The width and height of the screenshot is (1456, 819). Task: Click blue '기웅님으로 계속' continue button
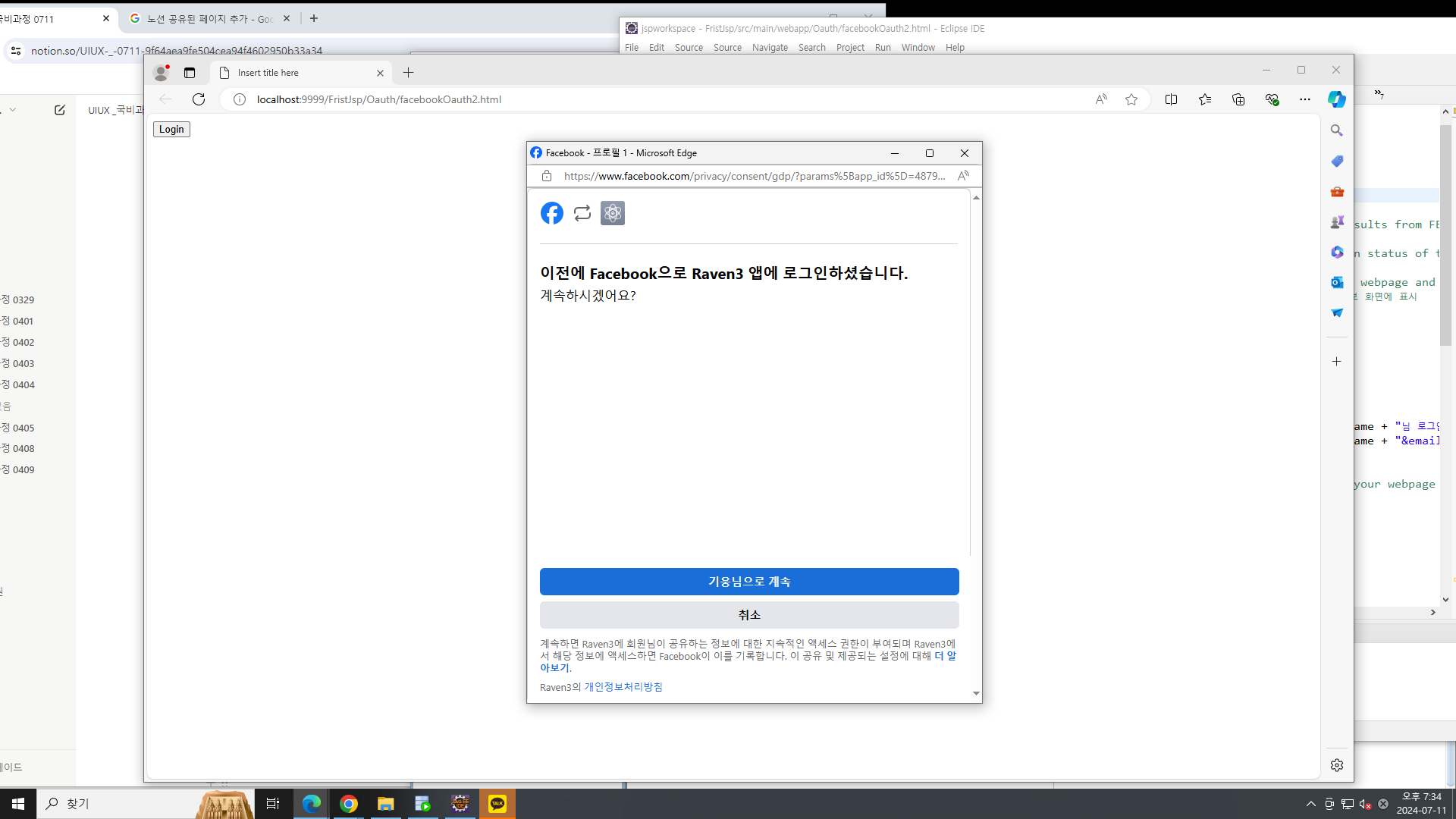click(x=749, y=582)
